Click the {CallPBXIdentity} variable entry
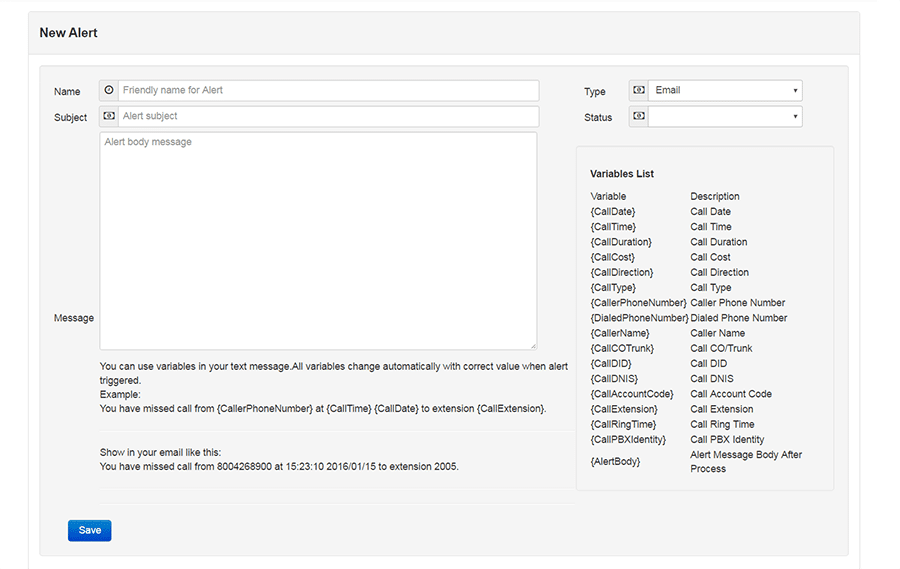 coord(628,439)
